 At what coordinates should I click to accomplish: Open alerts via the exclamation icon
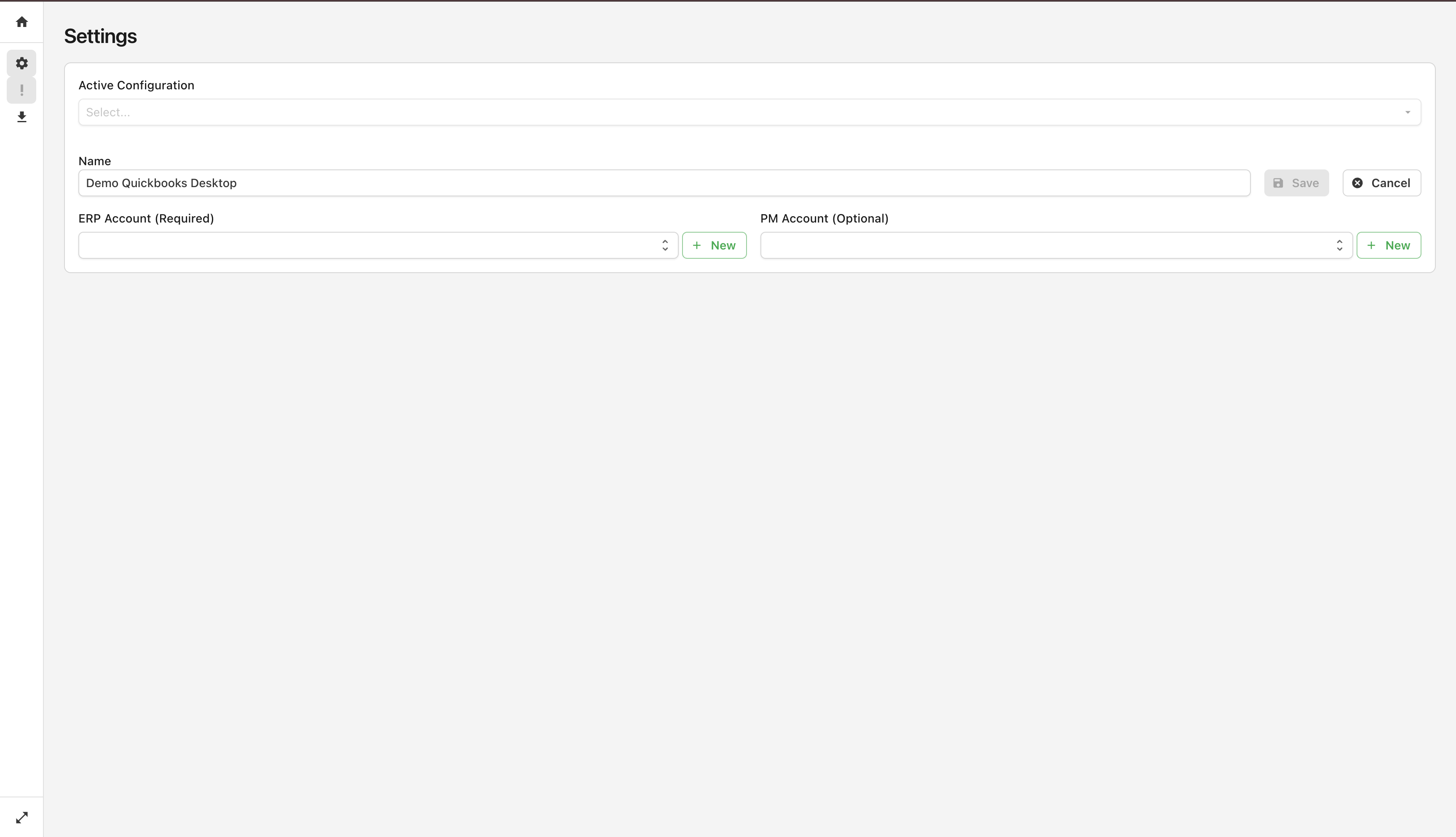pos(21,90)
